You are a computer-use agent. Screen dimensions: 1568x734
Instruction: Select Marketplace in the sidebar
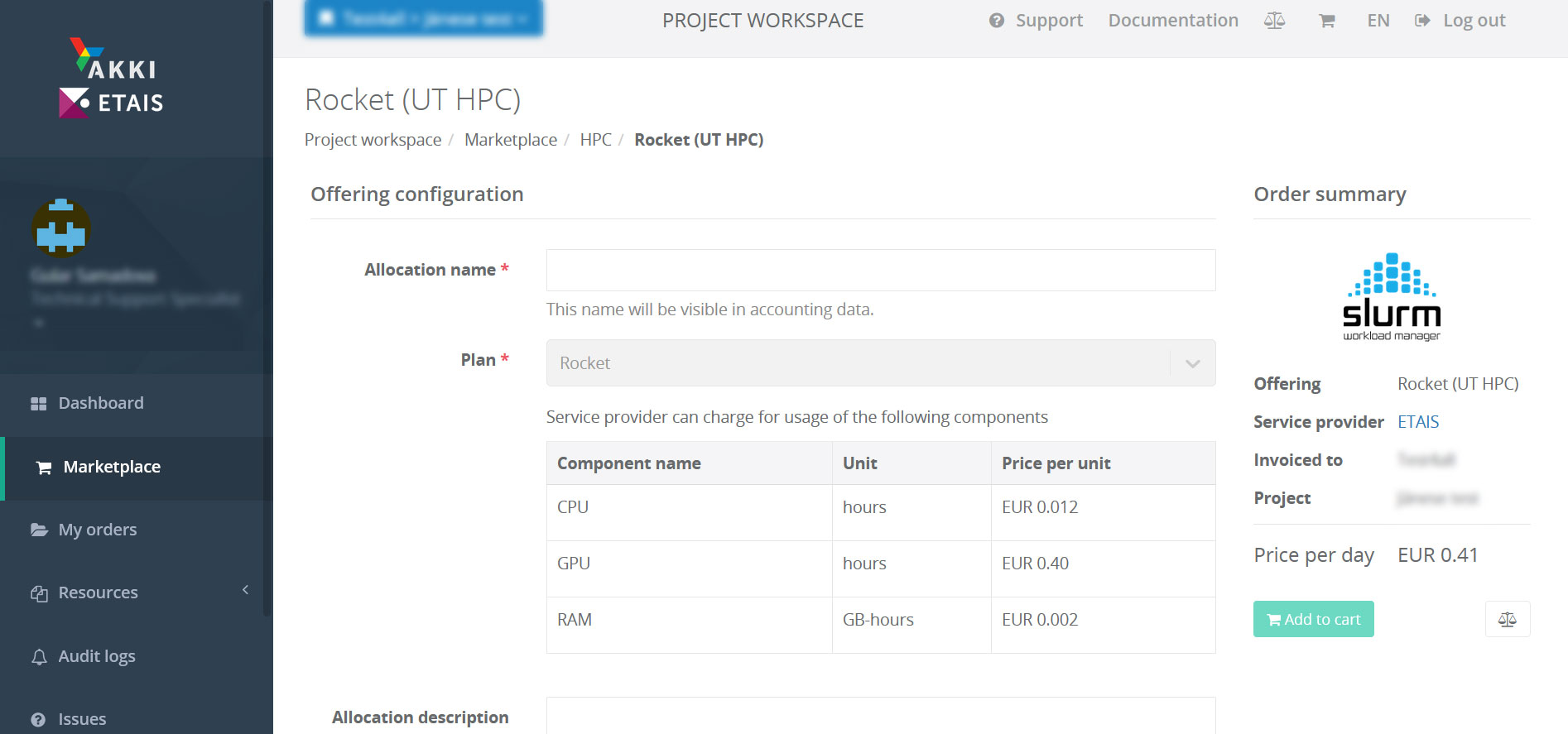point(137,468)
